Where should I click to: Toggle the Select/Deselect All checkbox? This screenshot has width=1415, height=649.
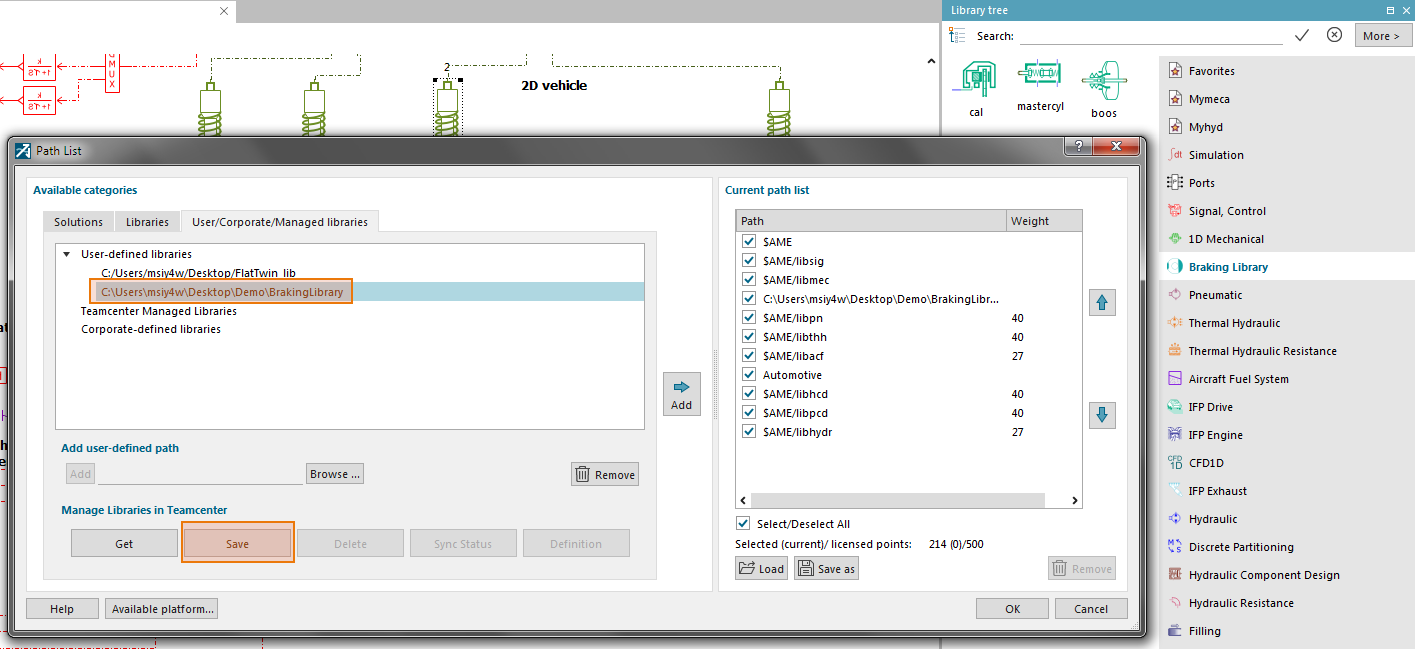click(x=744, y=523)
